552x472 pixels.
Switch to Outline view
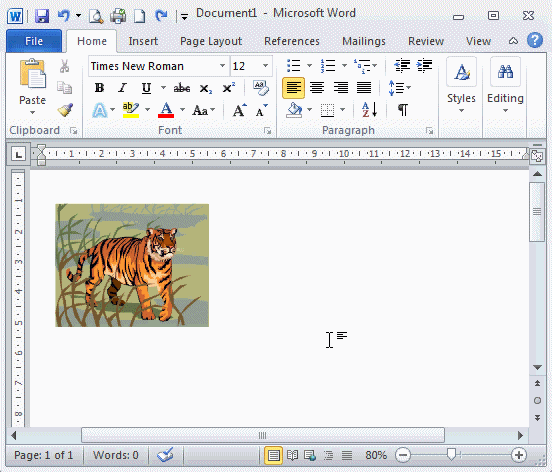tap(328, 455)
